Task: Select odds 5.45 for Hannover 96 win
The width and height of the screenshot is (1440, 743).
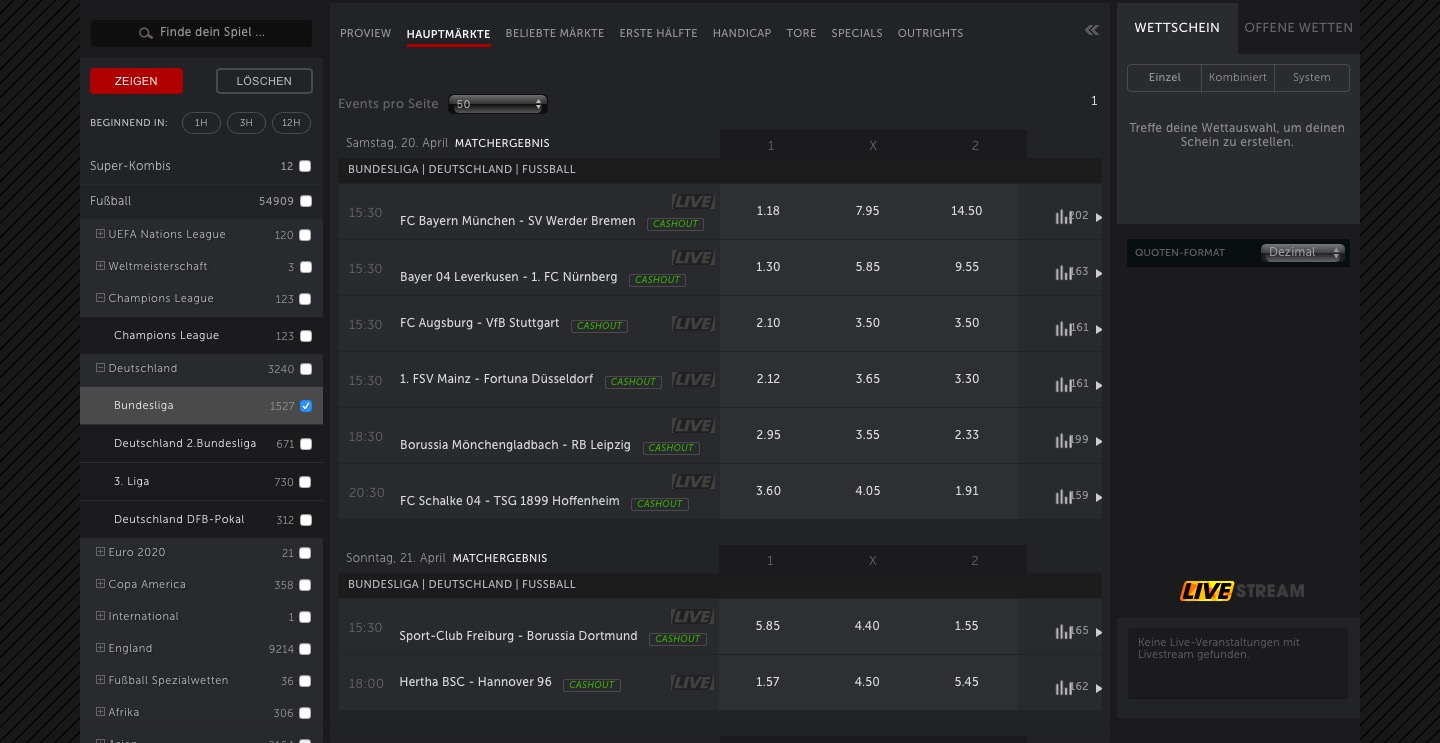Action: tap(967, 682)
